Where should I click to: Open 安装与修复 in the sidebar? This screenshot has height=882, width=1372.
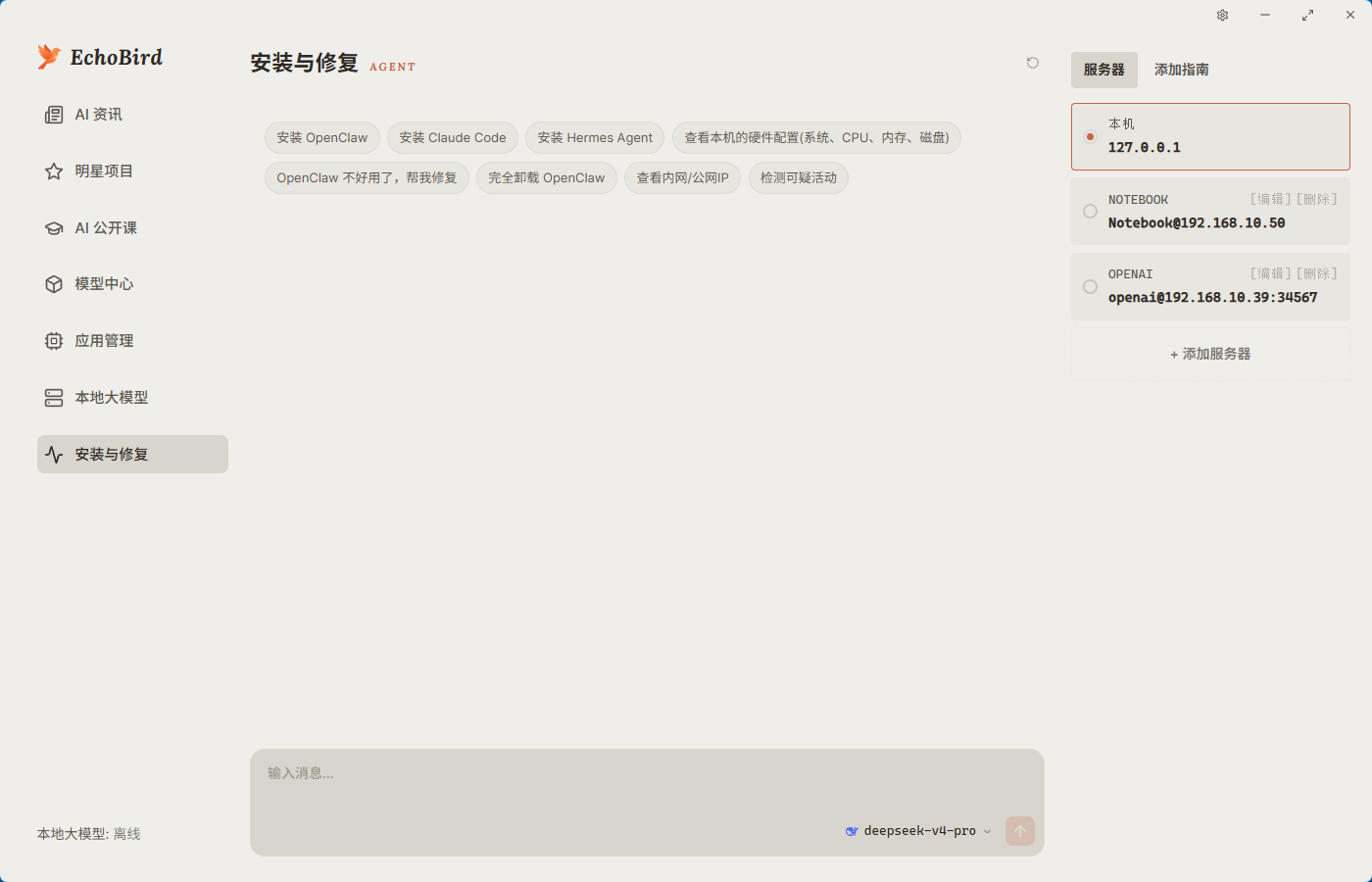[132, 455]
